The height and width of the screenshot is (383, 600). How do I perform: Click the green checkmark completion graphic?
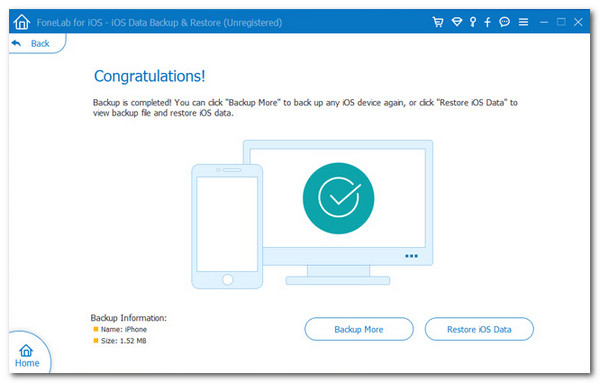[338, 198]
